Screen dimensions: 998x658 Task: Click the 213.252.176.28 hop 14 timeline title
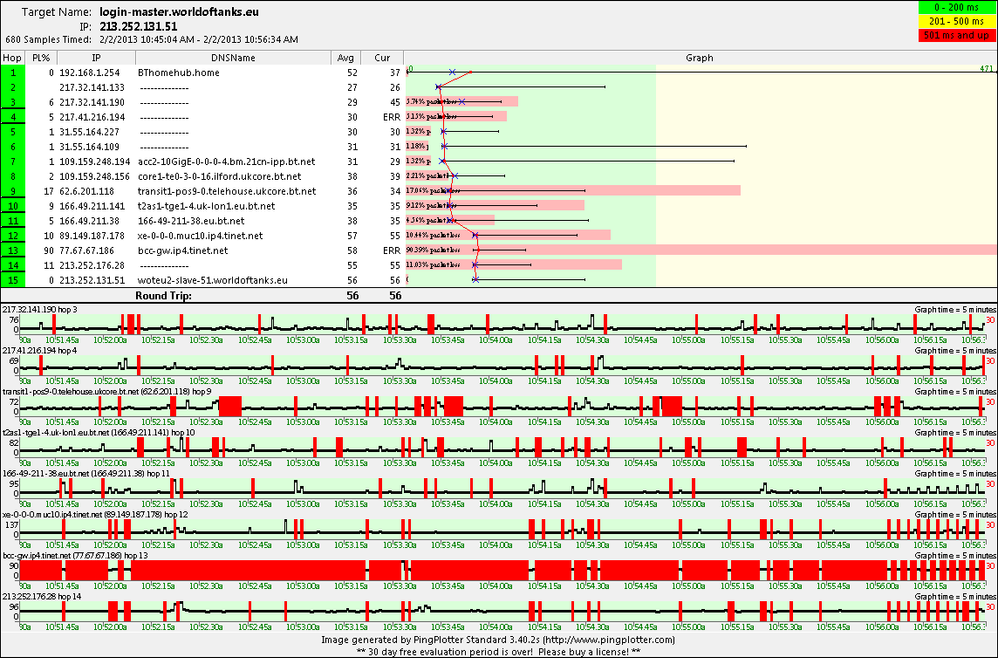pyautogui.click(x=42, y=596)
